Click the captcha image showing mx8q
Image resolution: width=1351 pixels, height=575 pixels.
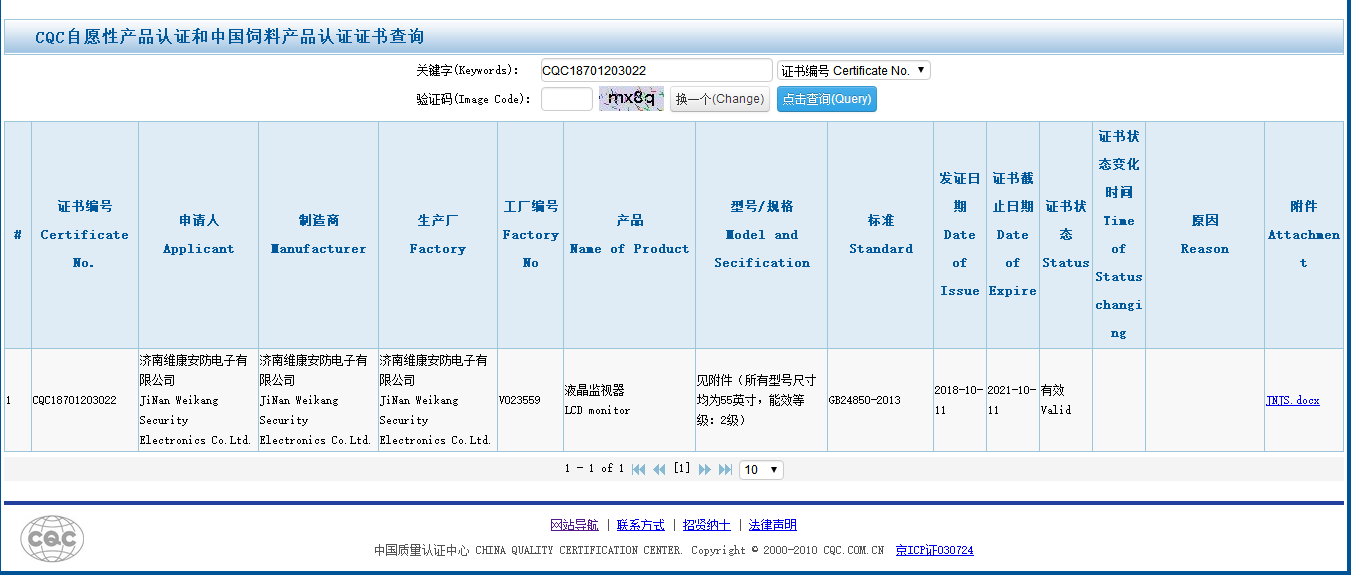631,99
